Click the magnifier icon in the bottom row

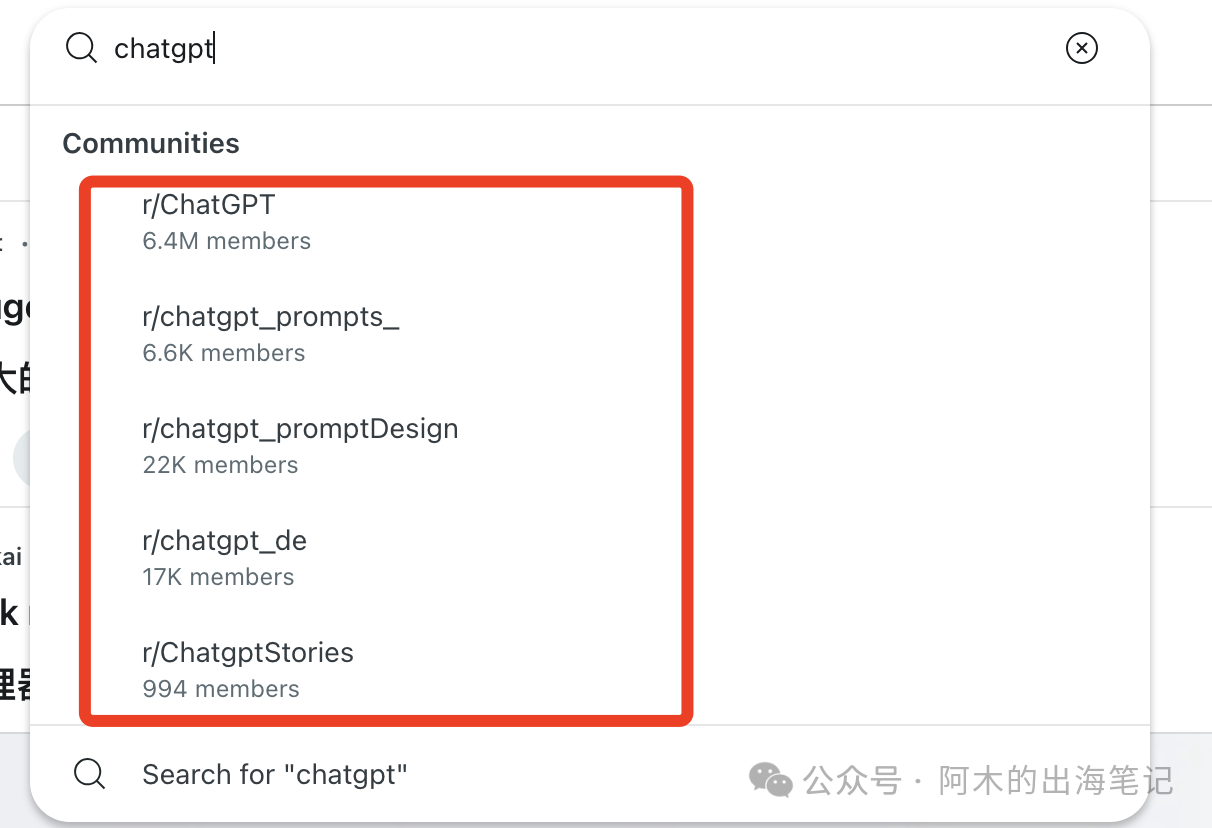click(90, 774)
